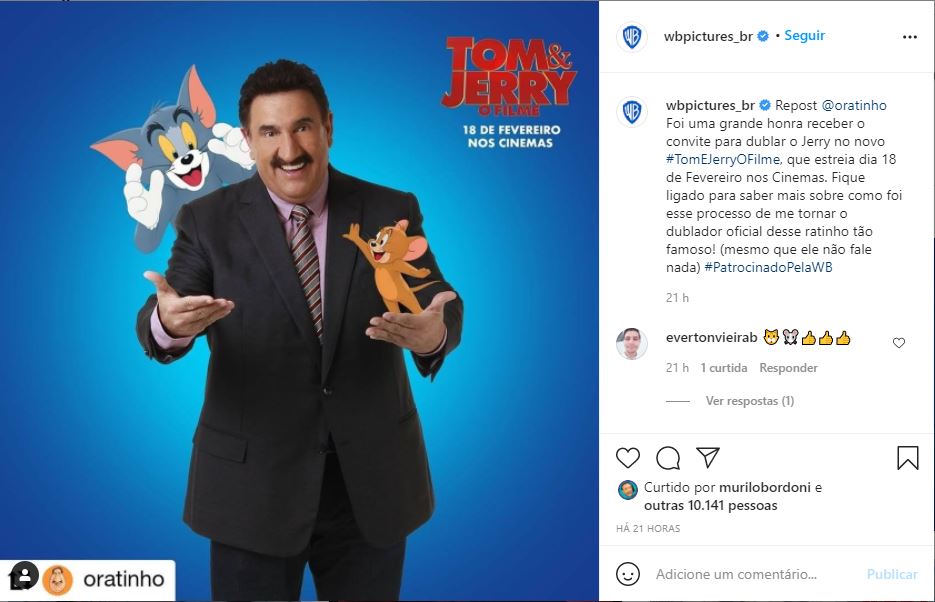Follow the account with Seguir

coord(804,36)
